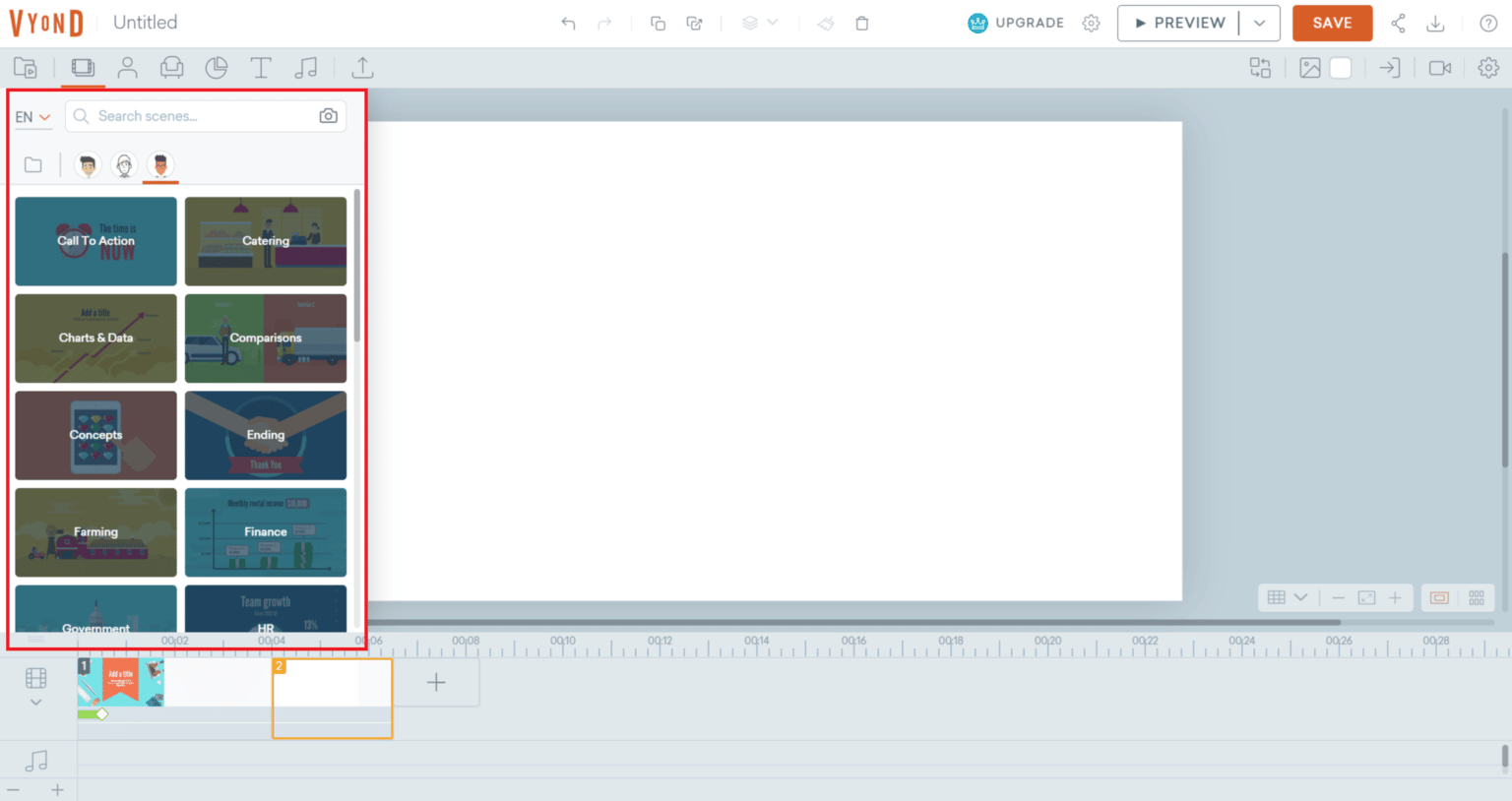Toggle the thumbnail grid view button
This screenshot has width=1512, height=801.
[1477, 598]
